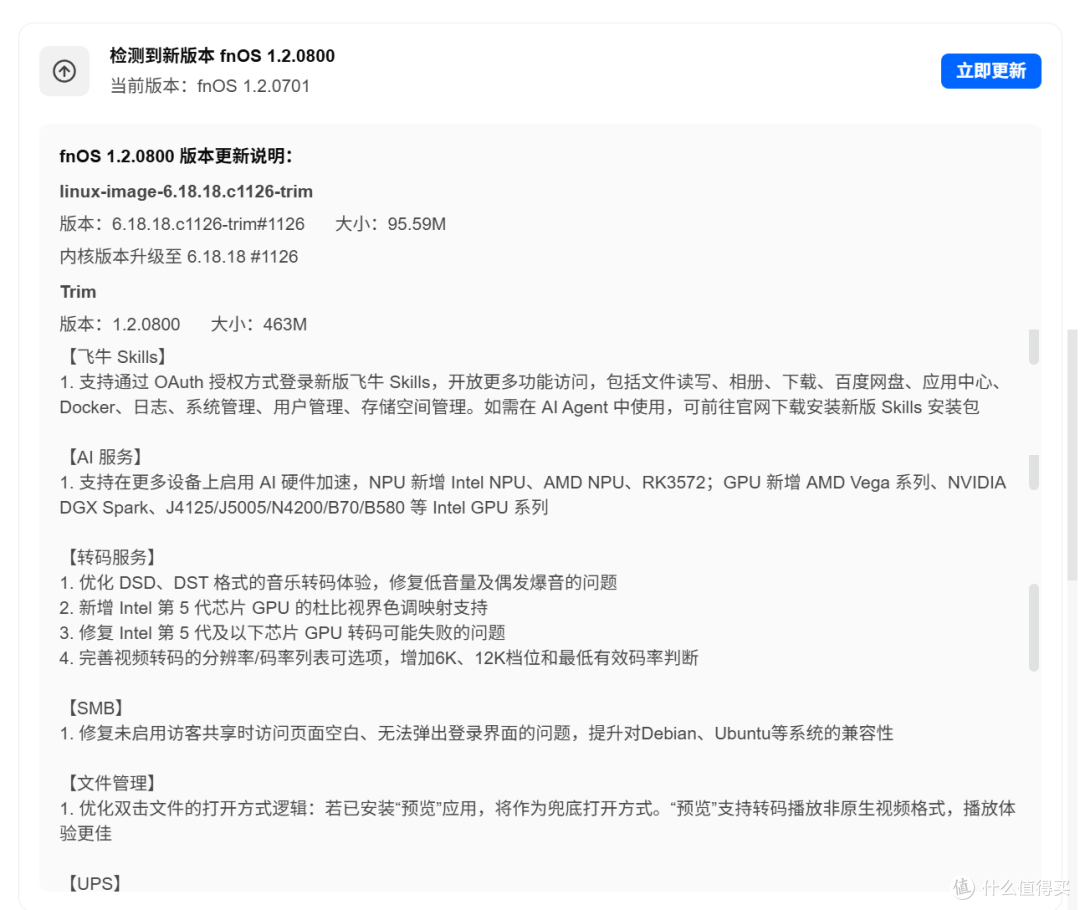Select heading 检测到新版本 fnOS 1.2.0800
1080x910 pixels.
coord(222,56)
